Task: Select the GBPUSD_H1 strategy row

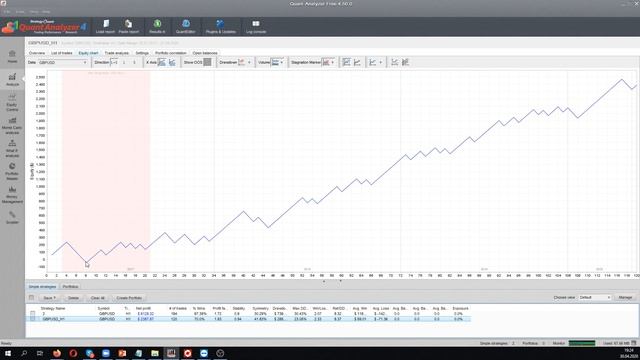Action: click(x=248, y=319)
